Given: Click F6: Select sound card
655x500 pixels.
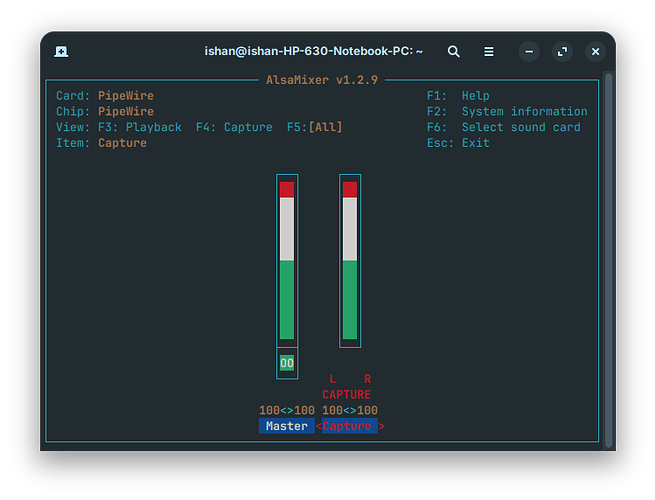Looking at the screenshot, I should click(x=503, y=127).
